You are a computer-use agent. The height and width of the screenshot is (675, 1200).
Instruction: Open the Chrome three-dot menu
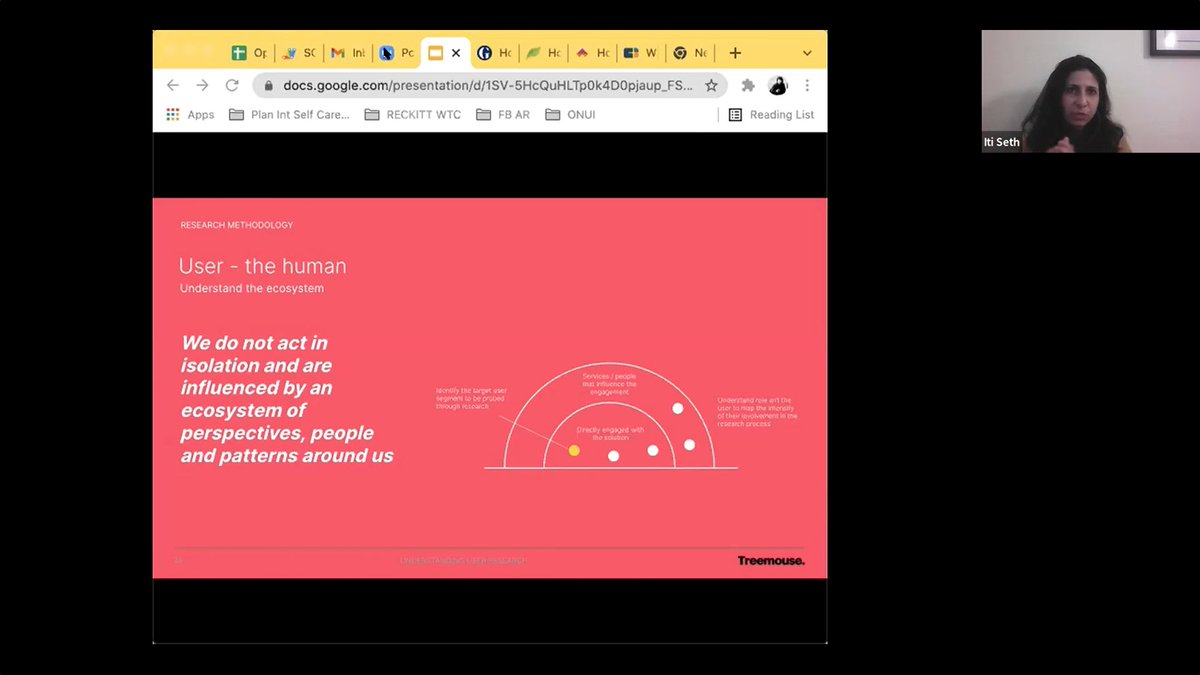pyautogui.click(x=807, y=85)
